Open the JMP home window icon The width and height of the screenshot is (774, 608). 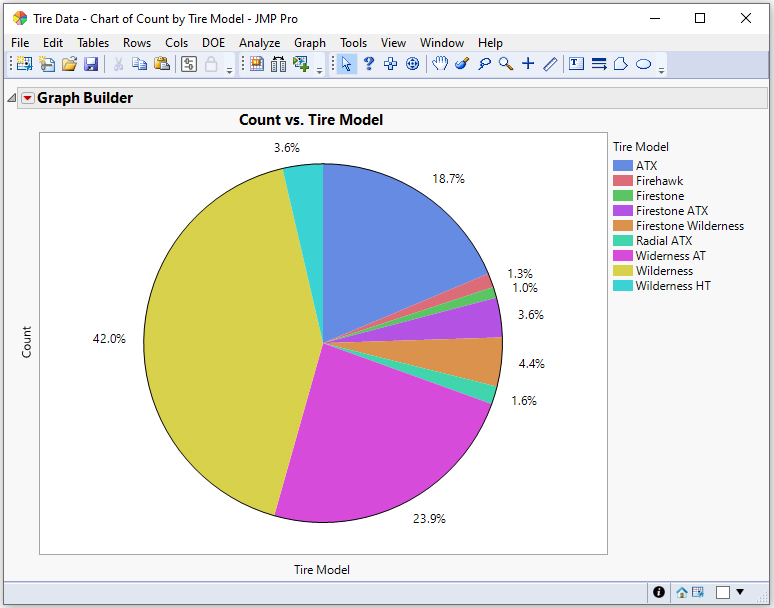681,592
